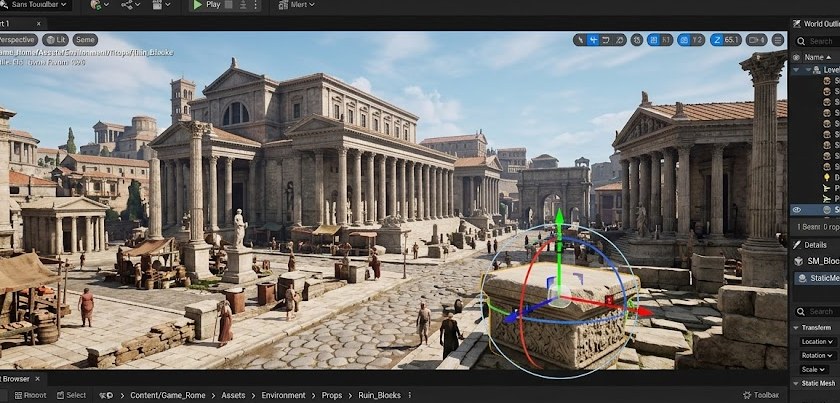Select the World Outliner panel tab
The height and width of the screenshot is (403, 840).
(816, 24)
